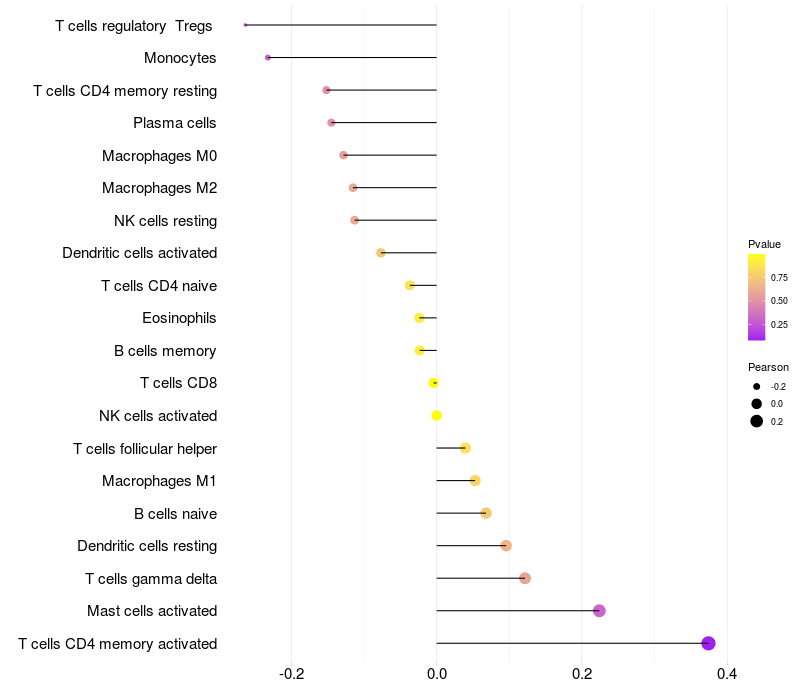Click the B cells naive label
800x700 pixels.
point(175,514)
